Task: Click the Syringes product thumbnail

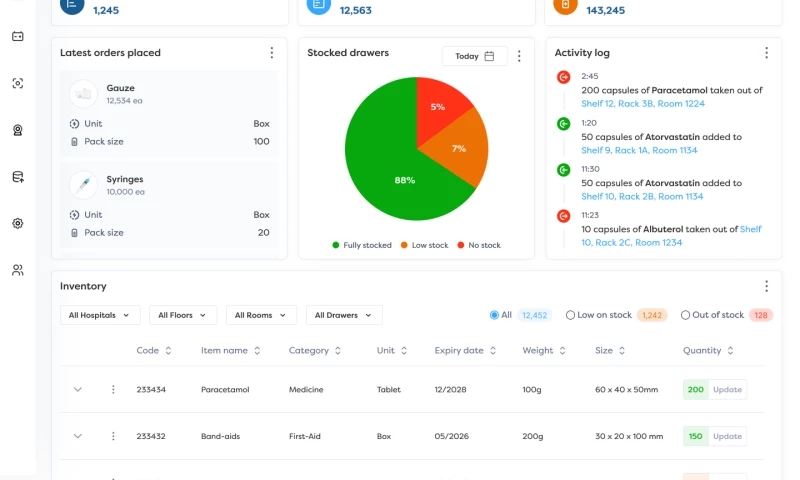Action: tap(83, 185)
